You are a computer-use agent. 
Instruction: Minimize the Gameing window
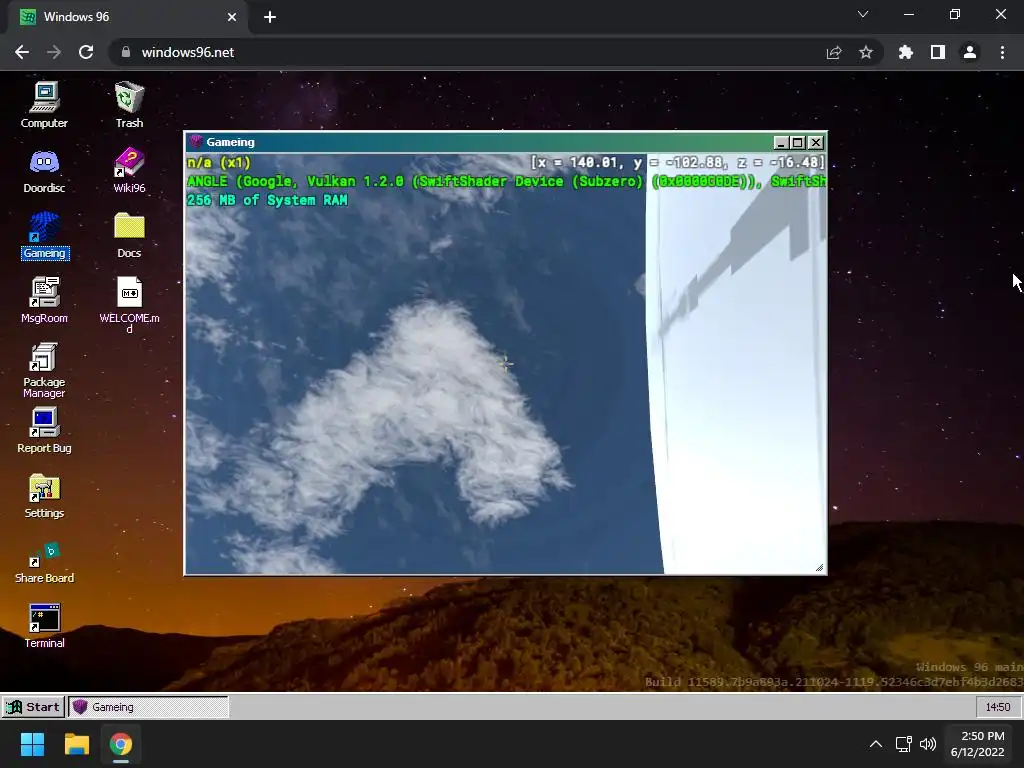click(x=780, y=142)
